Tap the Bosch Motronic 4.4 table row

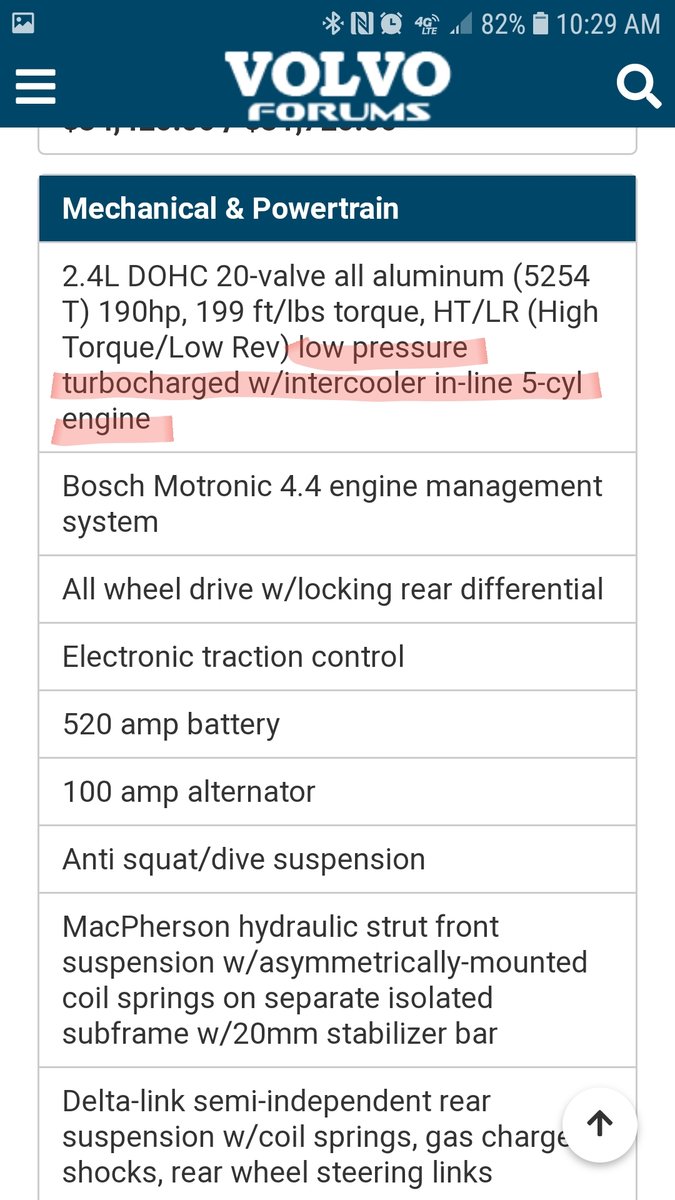(x=337, y=504)
